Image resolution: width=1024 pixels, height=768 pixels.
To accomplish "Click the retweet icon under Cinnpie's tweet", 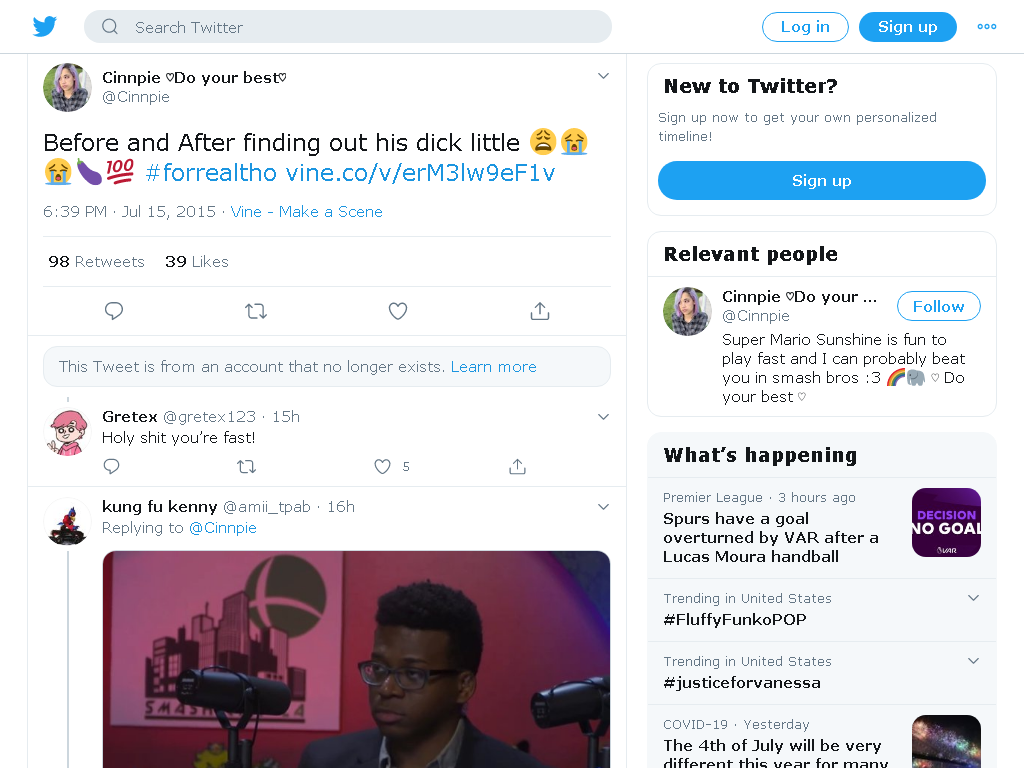I will tap(256, 311).
